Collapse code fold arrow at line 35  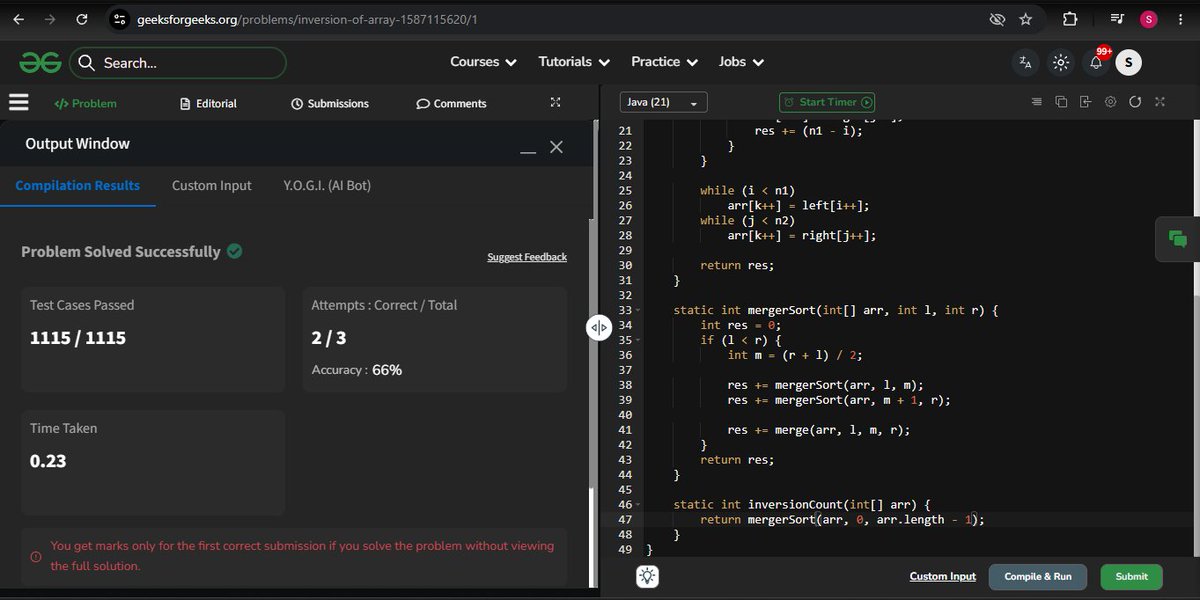point(637,340)
